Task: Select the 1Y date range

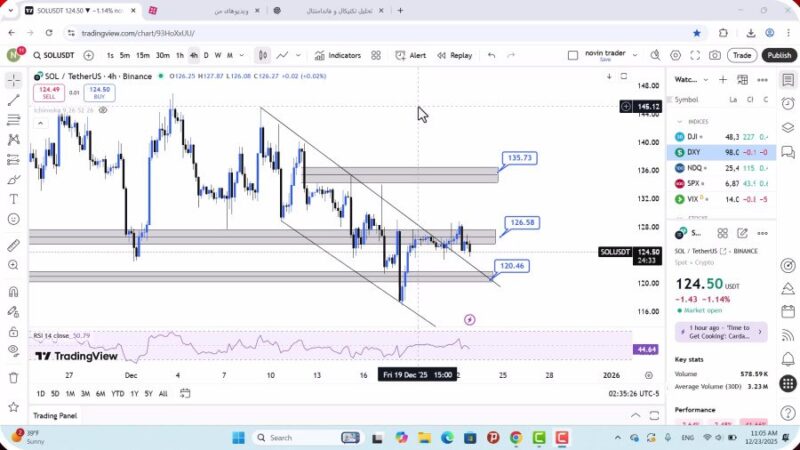Action: coord(133,393)
